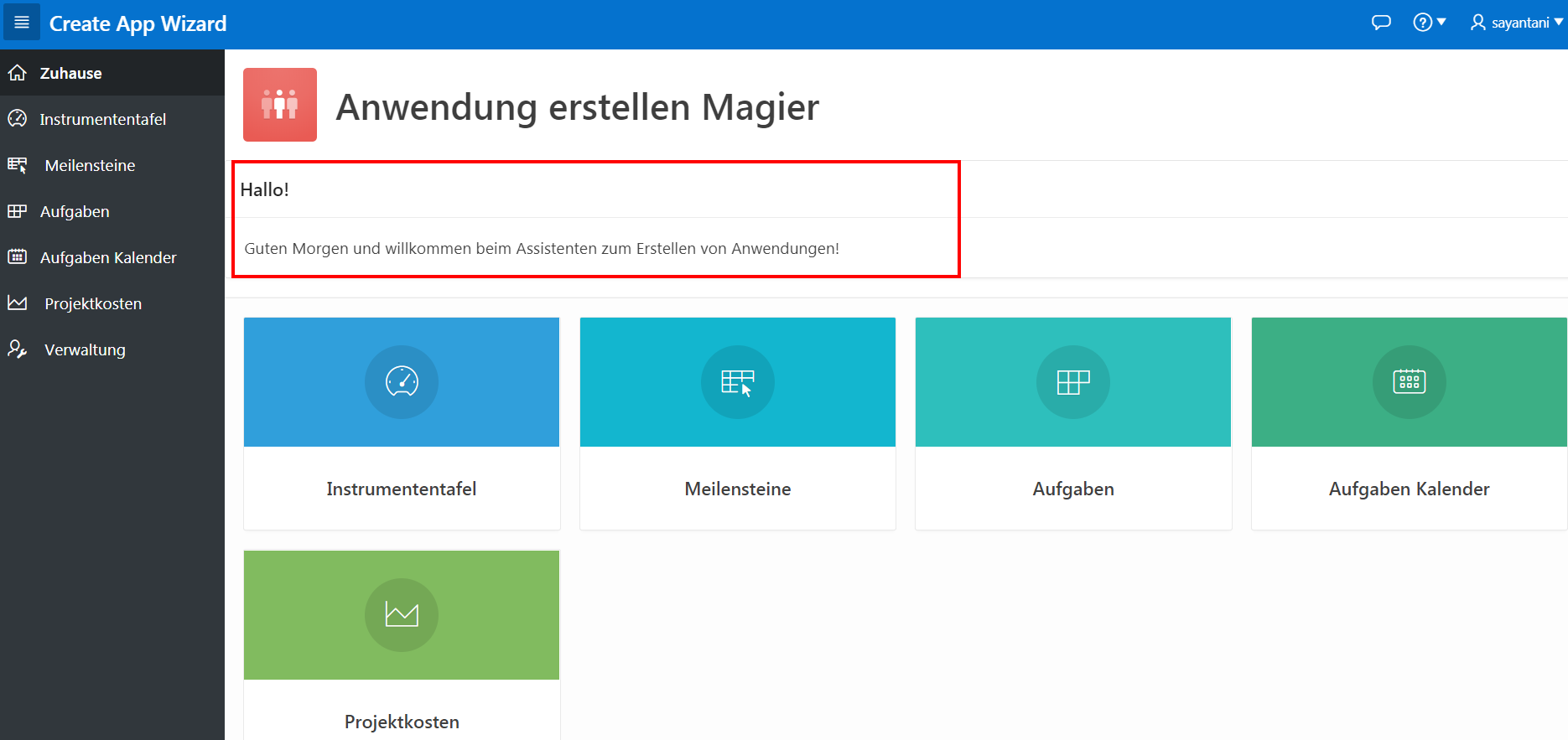Viewport: 1568px width, 740px height.
Task: Click the Aufgaben Kalender calendar icon in sidebar
Action: [x=18, y=257]
